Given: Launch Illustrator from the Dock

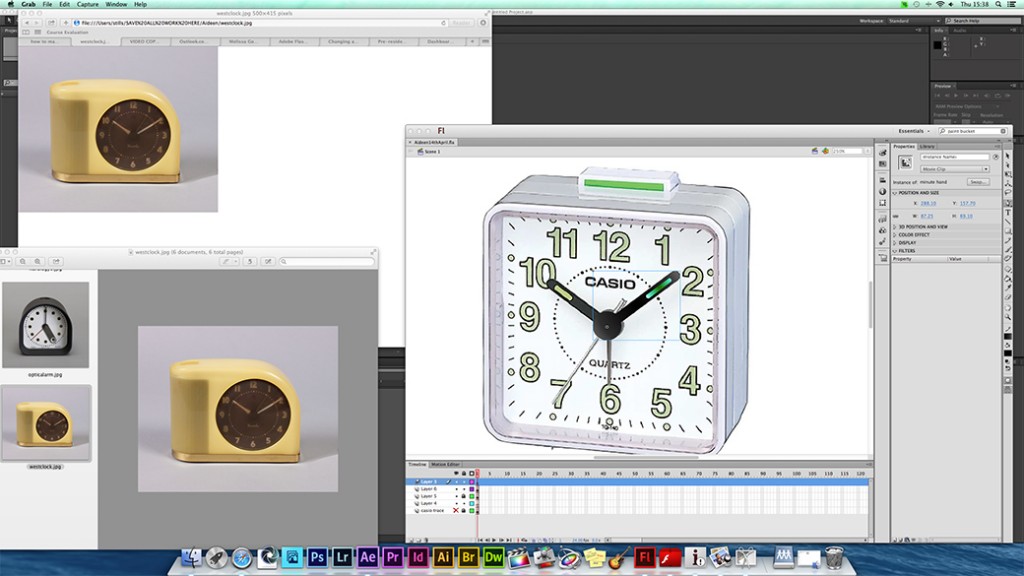Looking at the screenshot, I should [x=443, y=557].
